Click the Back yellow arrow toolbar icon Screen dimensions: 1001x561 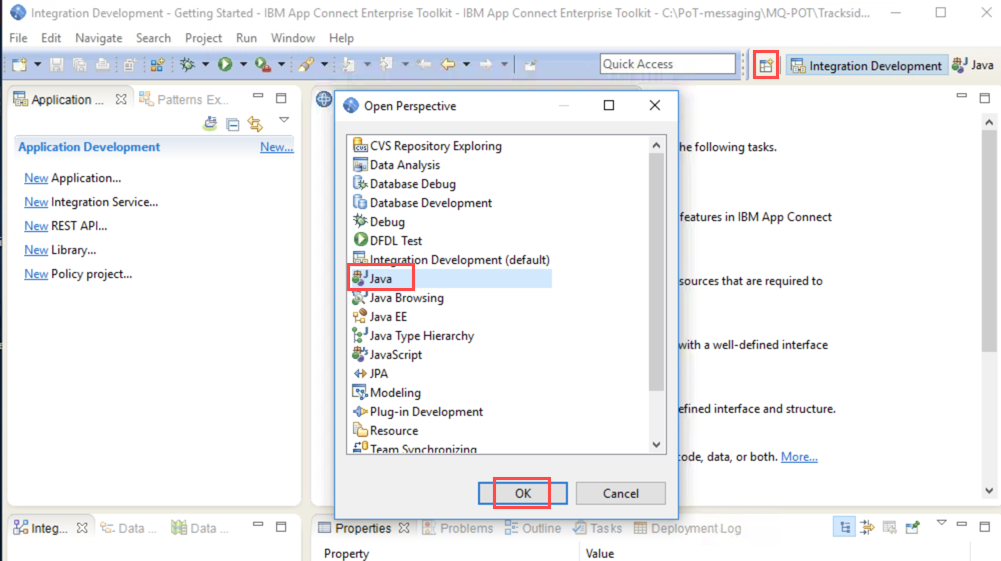pos(448,64)
